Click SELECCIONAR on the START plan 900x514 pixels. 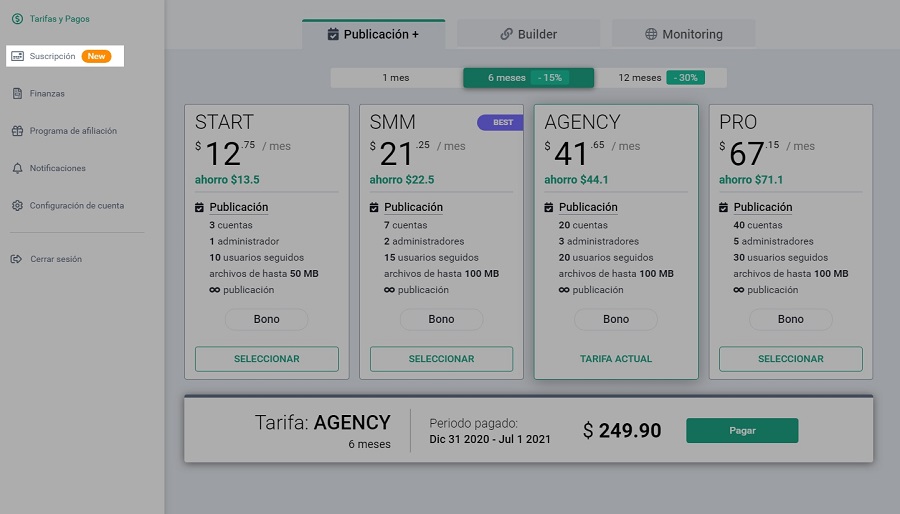click(x=267, y=359)
